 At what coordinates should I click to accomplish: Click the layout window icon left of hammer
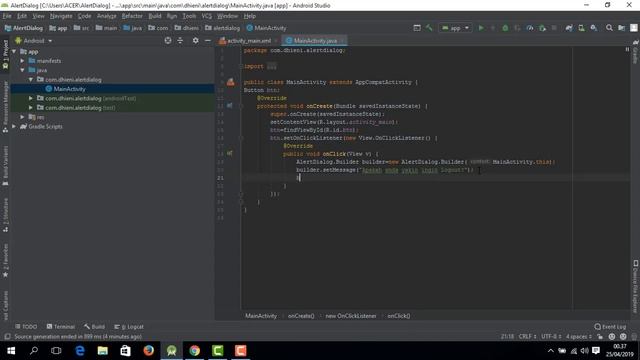click(417, 28)
